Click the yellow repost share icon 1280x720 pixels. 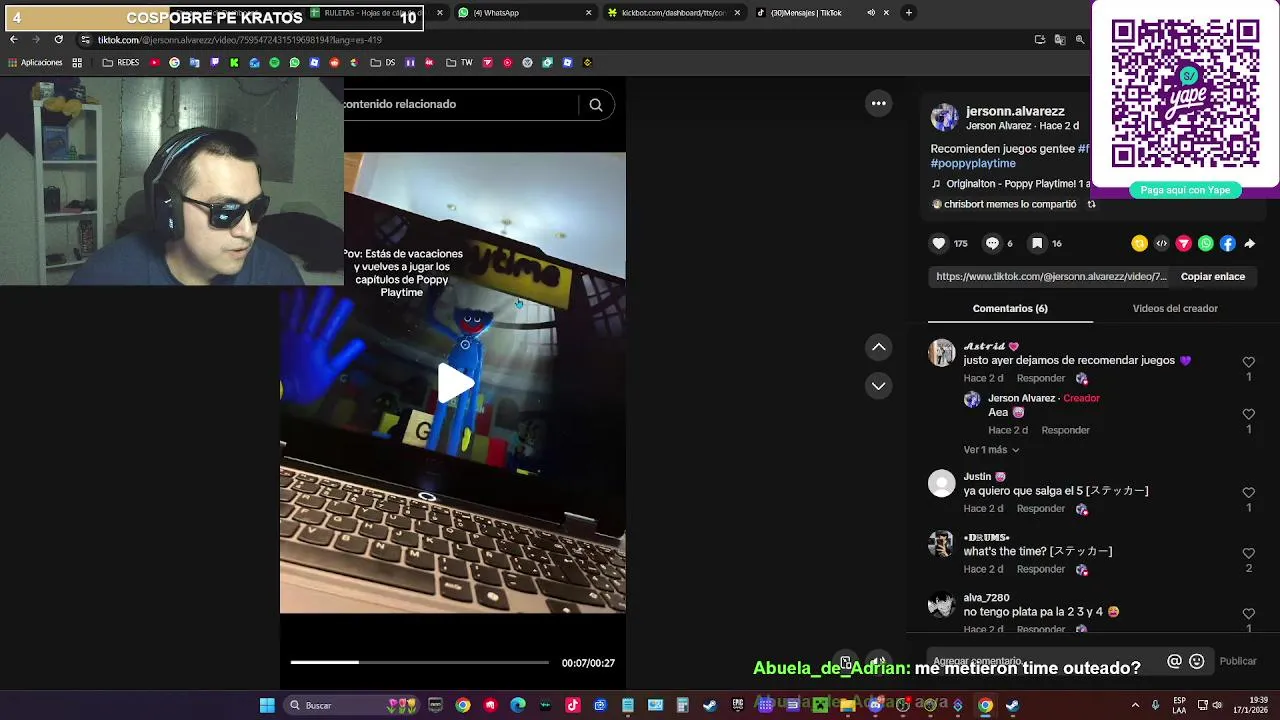pos(1139,243)
